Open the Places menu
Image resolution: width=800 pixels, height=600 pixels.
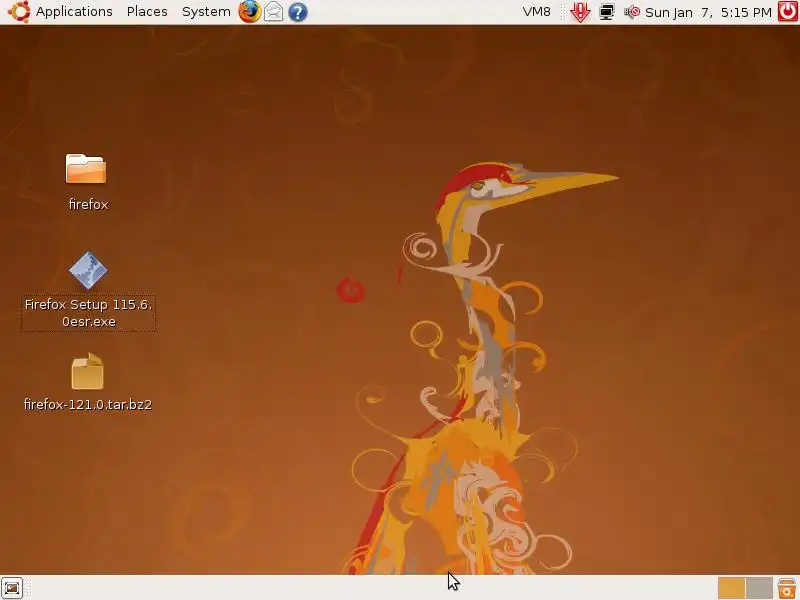(x=147, y=11)
